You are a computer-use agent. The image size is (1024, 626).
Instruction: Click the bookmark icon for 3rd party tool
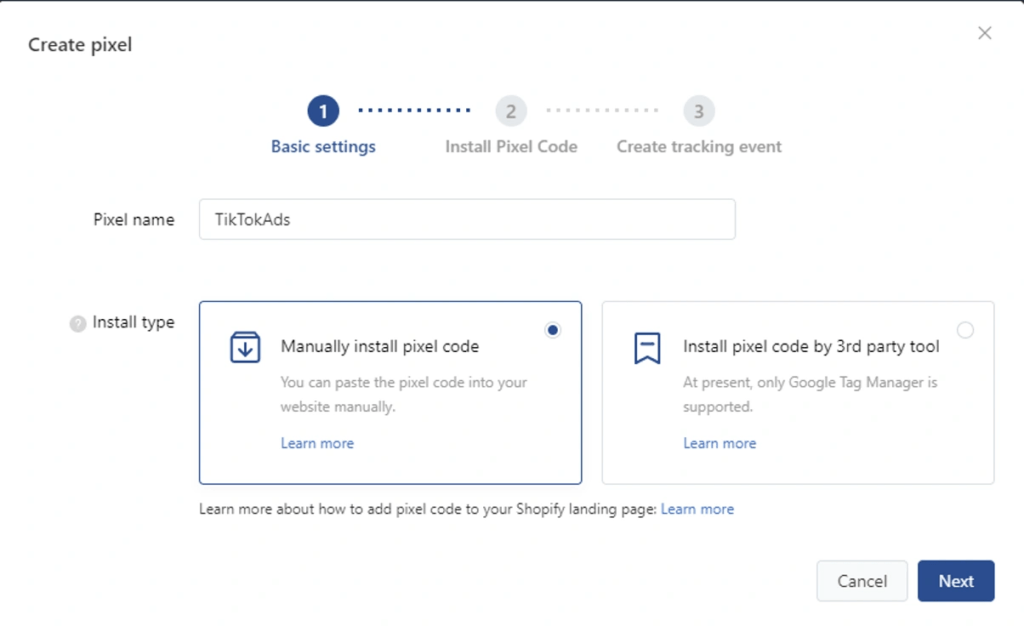[x=647, y=347]
